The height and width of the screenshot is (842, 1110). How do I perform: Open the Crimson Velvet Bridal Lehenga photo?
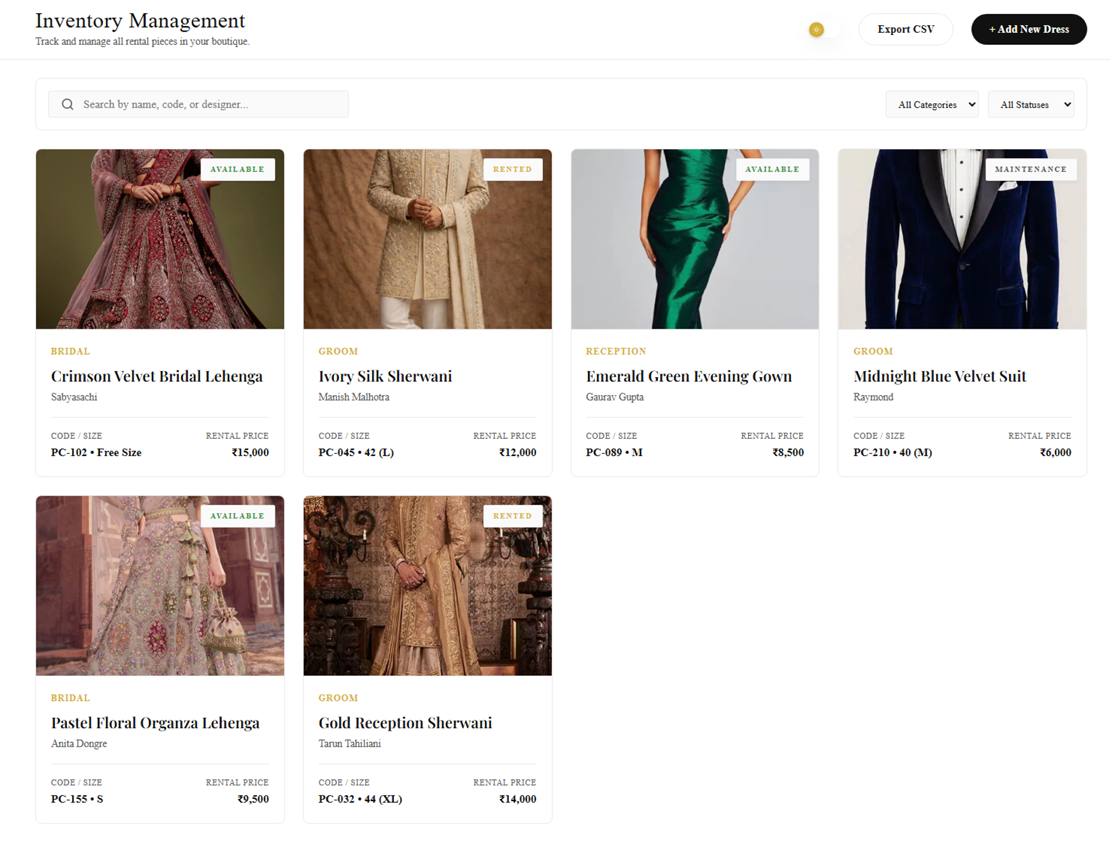[x=160, y=239]
